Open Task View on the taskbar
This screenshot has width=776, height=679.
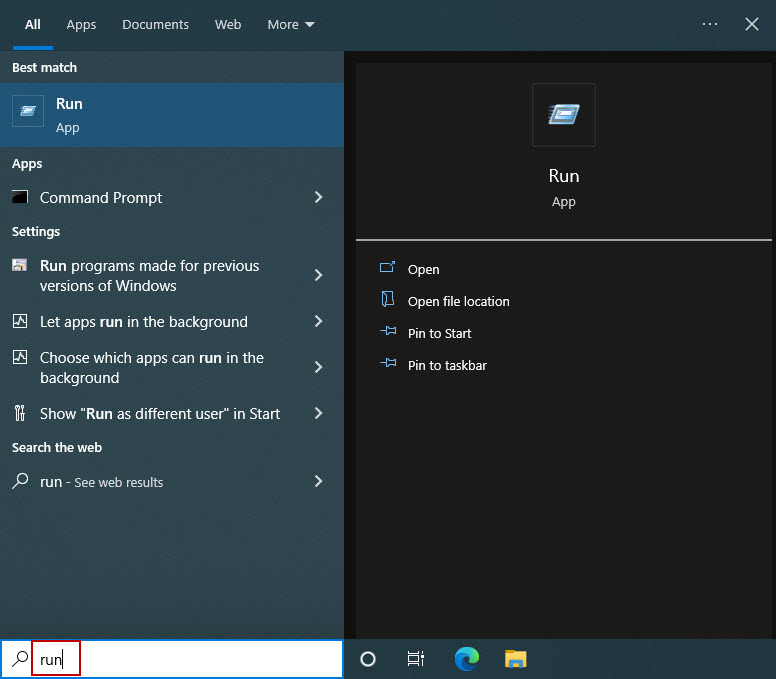[416, 659]
